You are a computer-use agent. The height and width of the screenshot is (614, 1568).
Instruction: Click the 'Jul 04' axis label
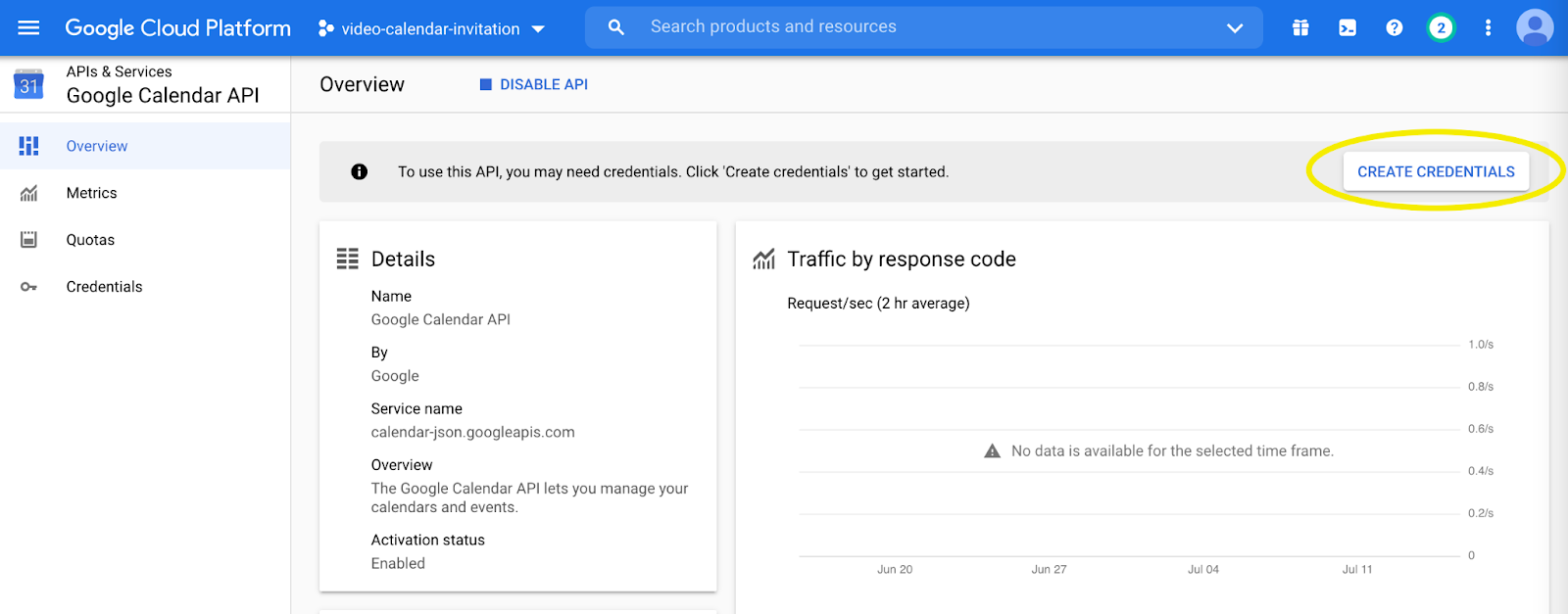click(x=1203, y=569)
